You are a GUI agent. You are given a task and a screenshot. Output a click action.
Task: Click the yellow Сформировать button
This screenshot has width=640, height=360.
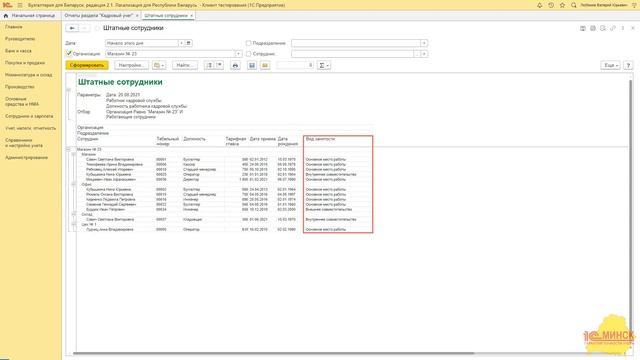(x=87, y=65)
